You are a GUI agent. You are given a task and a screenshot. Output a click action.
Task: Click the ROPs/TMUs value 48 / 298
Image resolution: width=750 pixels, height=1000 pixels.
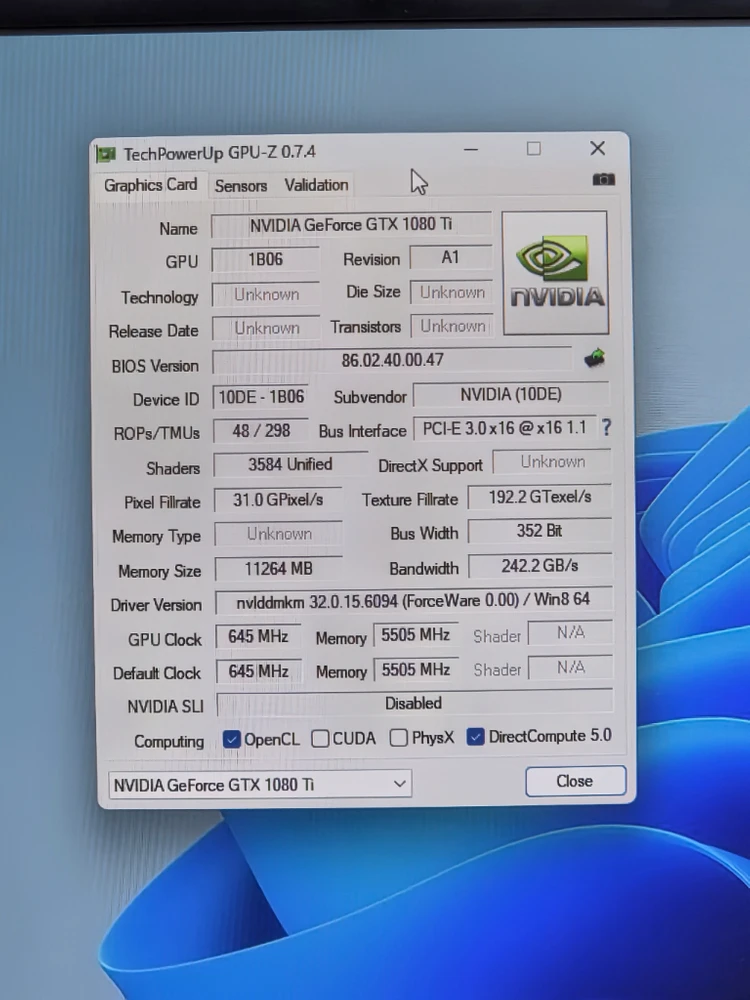[261, 430]
